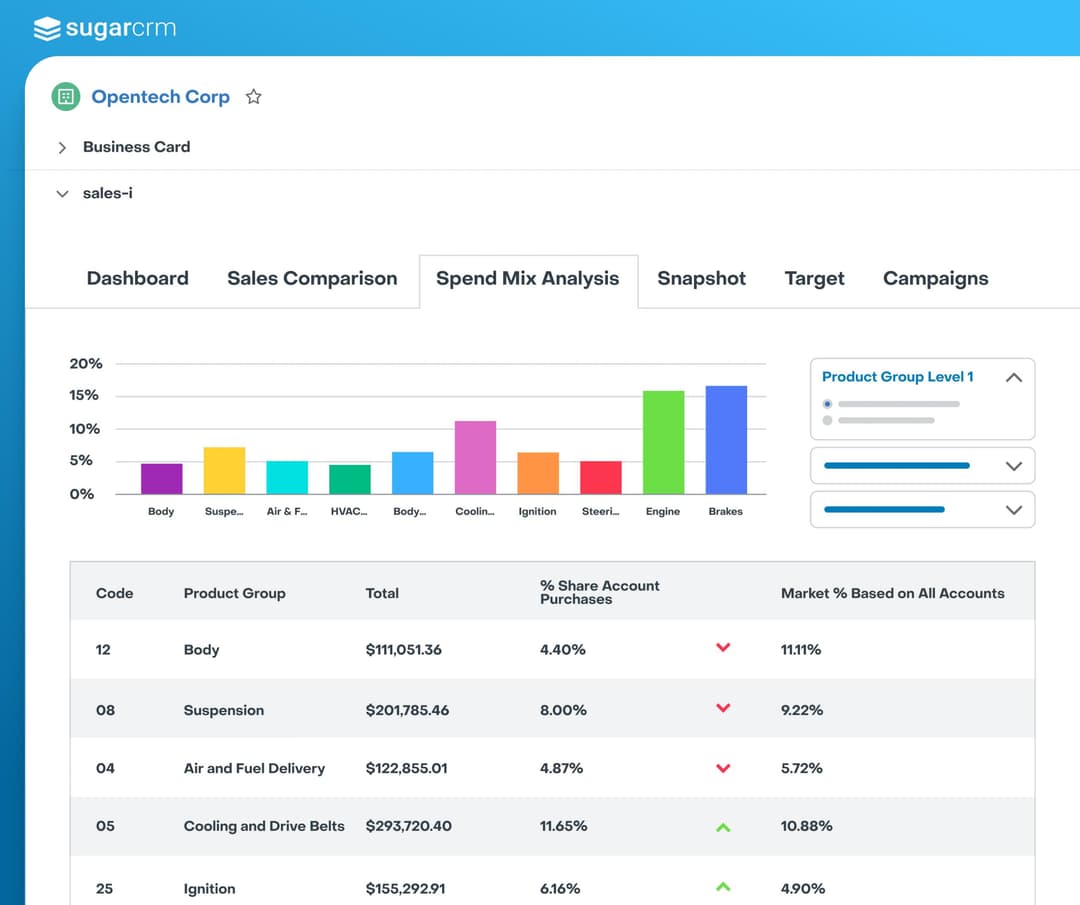
Task: Click the blue Brakes bar in the chart
Action: 726,440
